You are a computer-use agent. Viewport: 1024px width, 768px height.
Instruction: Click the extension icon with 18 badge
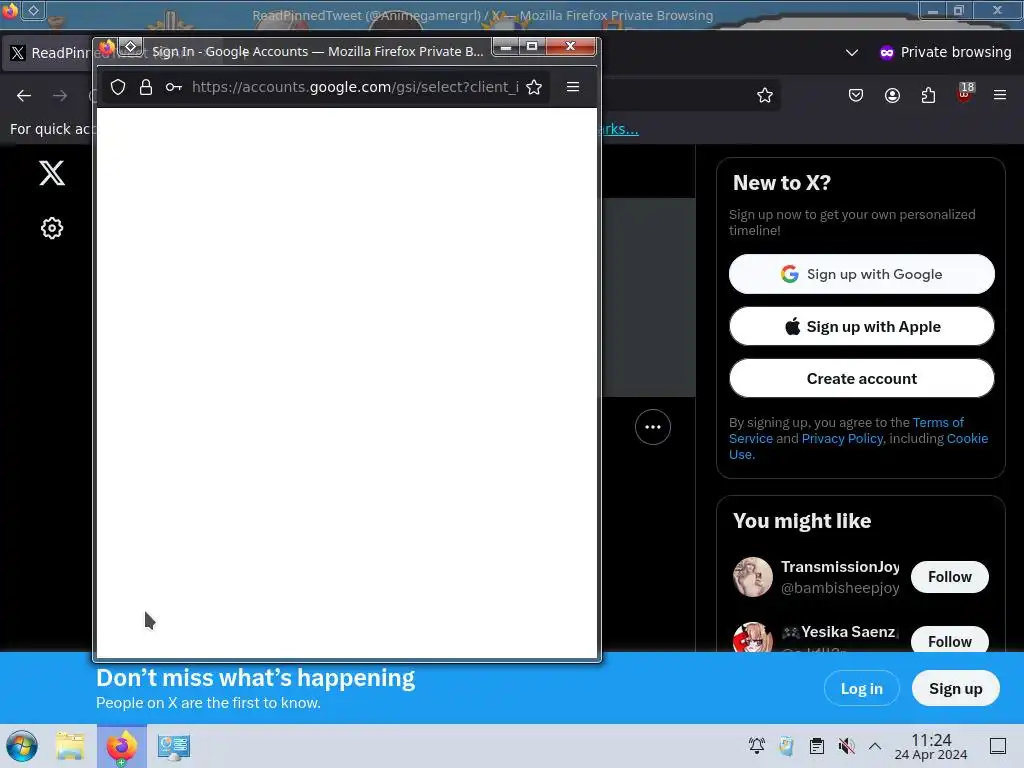tap(965, 93)
